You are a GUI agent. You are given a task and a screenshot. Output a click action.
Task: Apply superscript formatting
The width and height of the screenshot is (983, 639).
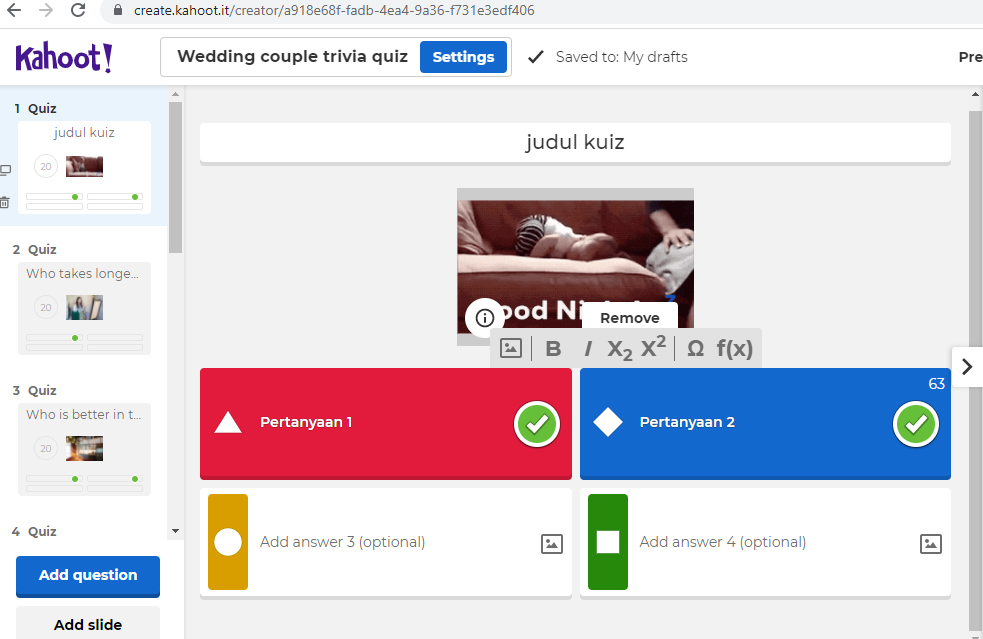click(x=653, y=347)
